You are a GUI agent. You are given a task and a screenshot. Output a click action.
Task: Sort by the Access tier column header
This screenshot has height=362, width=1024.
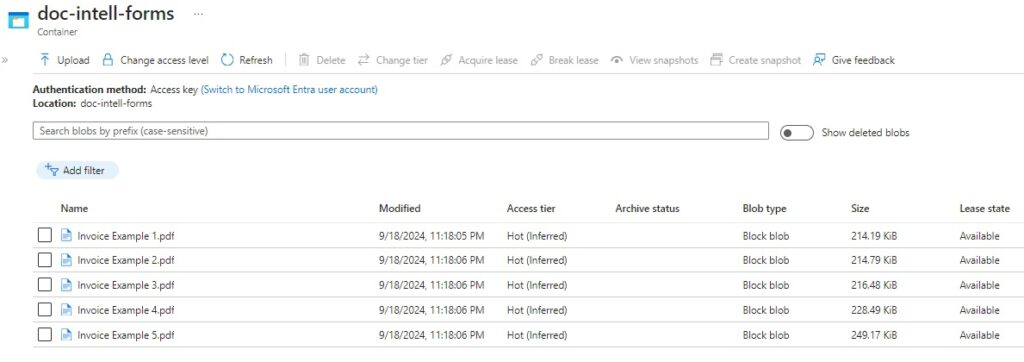(531, 208)
